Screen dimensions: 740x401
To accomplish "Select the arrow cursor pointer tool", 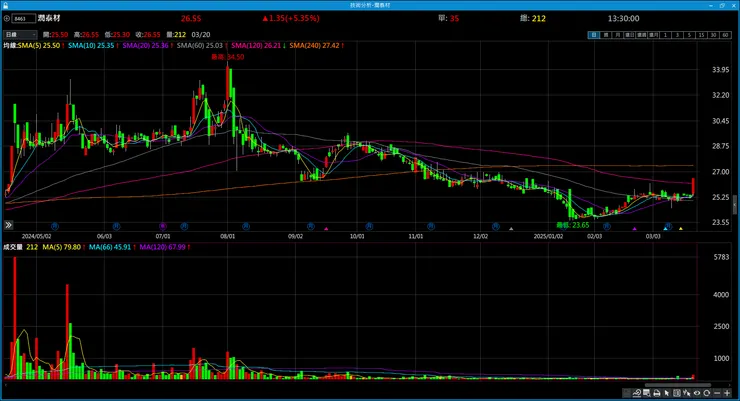I will 667,393.
